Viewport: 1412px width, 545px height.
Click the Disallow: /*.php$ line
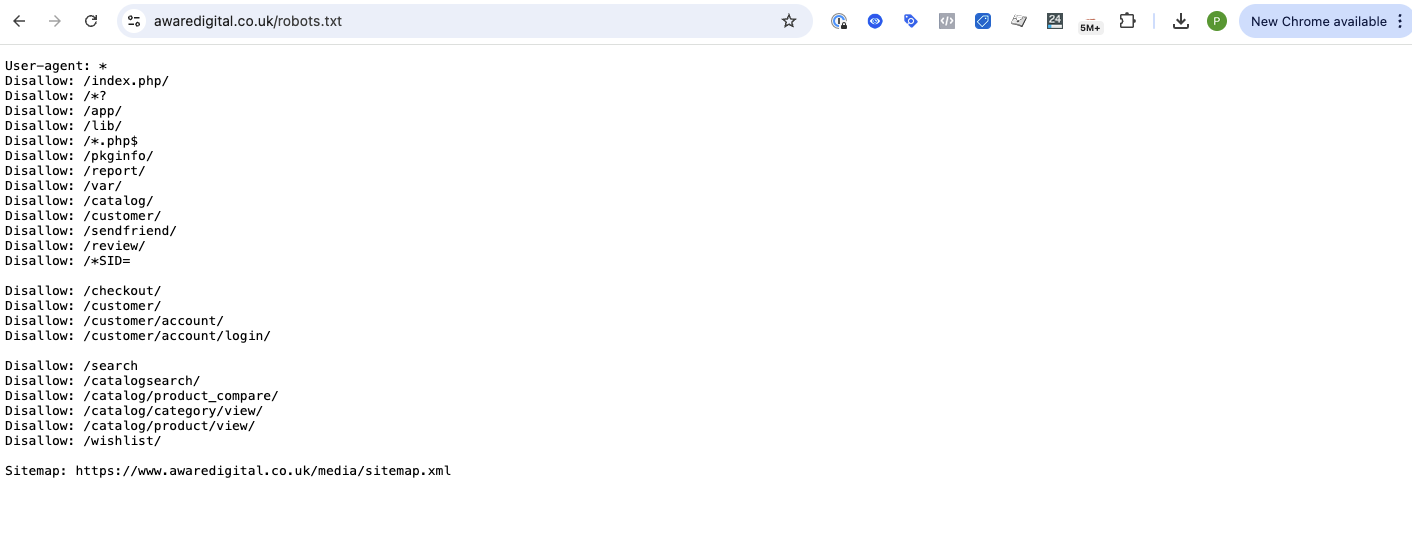[x=71, y=141]
